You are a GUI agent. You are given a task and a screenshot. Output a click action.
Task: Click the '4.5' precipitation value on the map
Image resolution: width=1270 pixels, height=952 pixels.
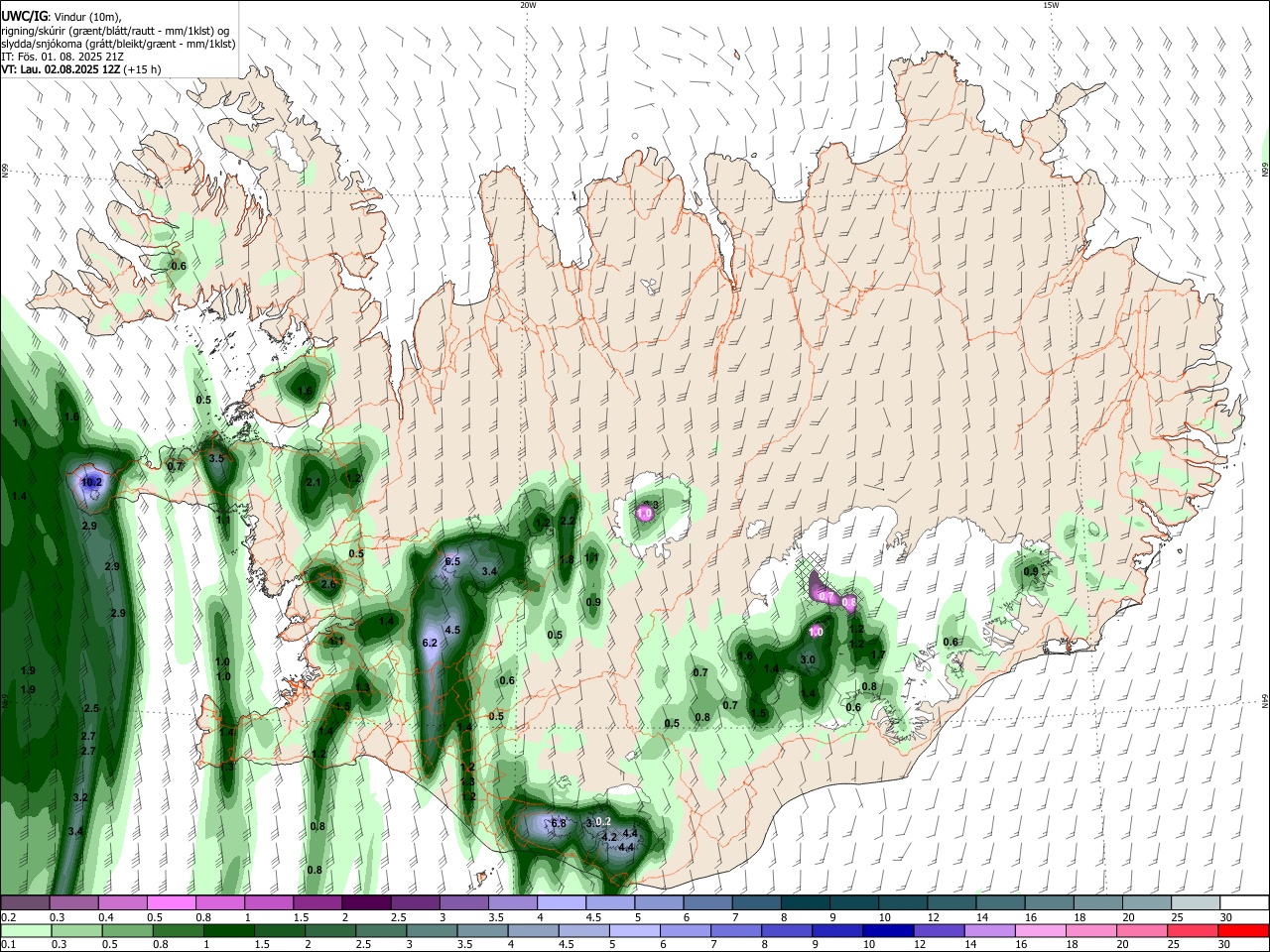coord(452,630)
